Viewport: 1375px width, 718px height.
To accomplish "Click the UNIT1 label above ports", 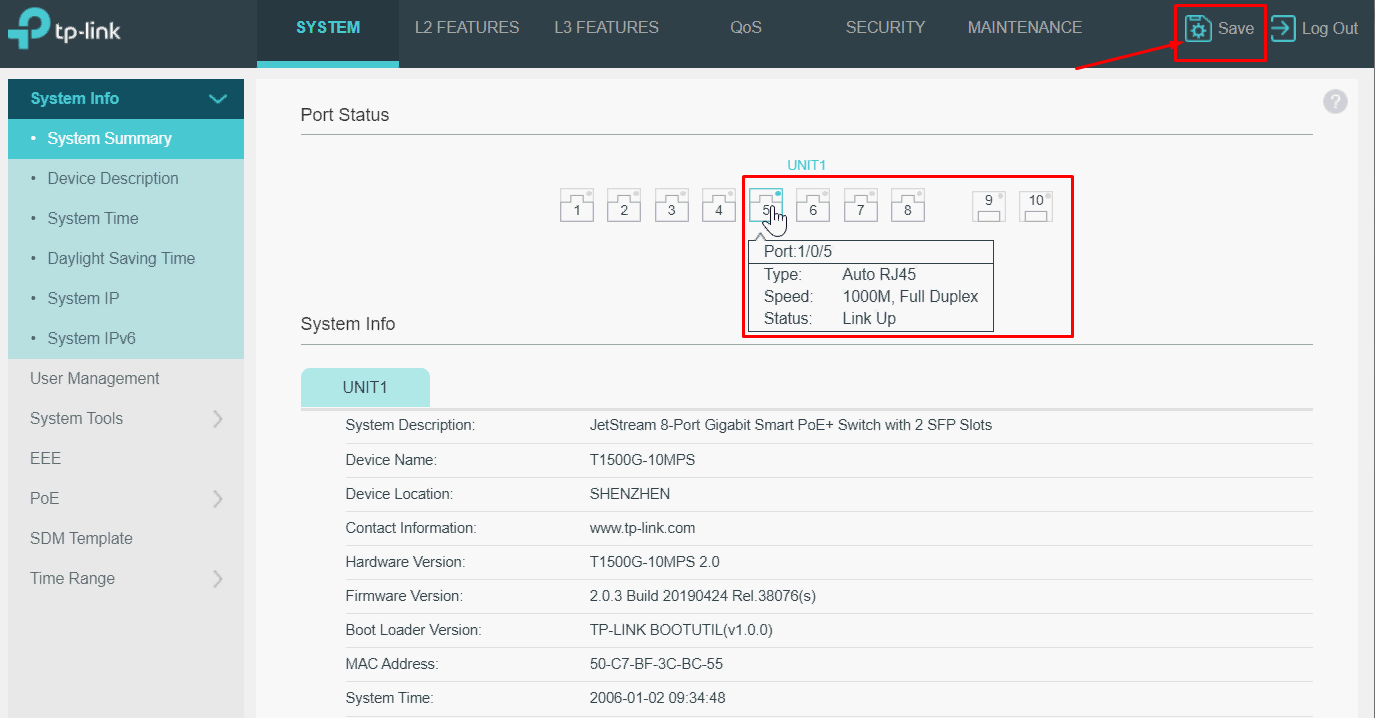I will [x=806, y=165].
